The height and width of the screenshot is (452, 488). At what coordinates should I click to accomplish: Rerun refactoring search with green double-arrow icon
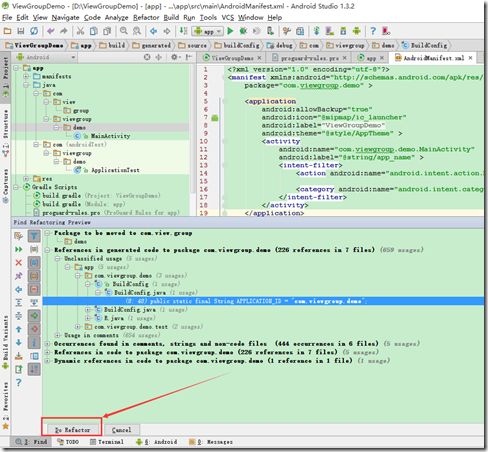(19, 249)
